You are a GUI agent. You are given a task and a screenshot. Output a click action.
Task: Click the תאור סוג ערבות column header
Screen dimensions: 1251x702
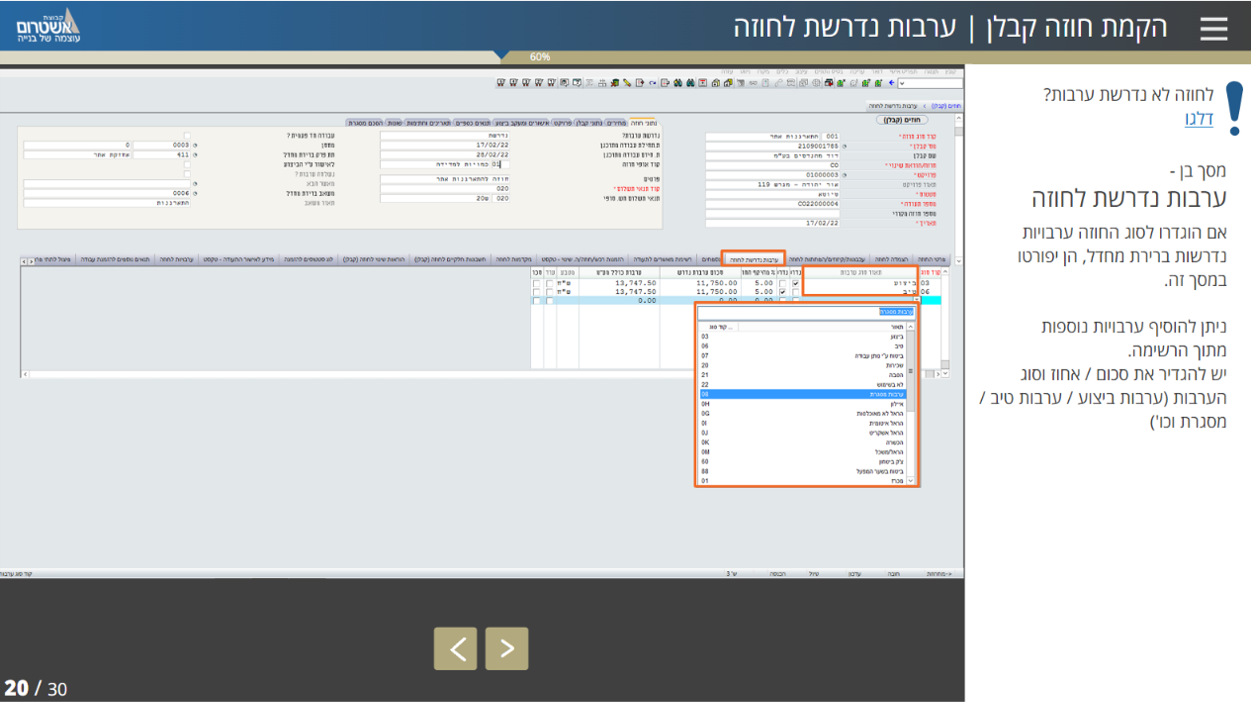[861, 273]
